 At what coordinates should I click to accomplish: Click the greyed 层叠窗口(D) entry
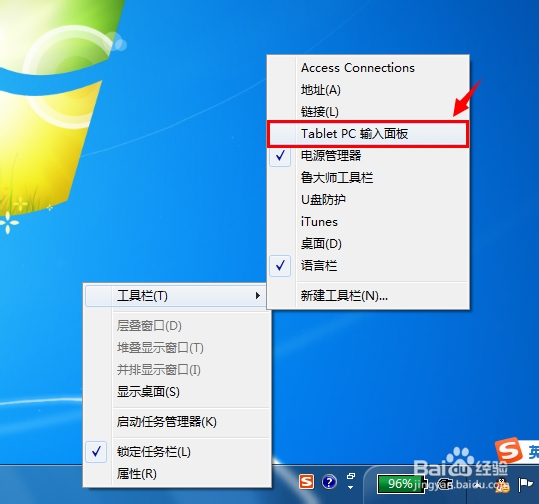177,326
